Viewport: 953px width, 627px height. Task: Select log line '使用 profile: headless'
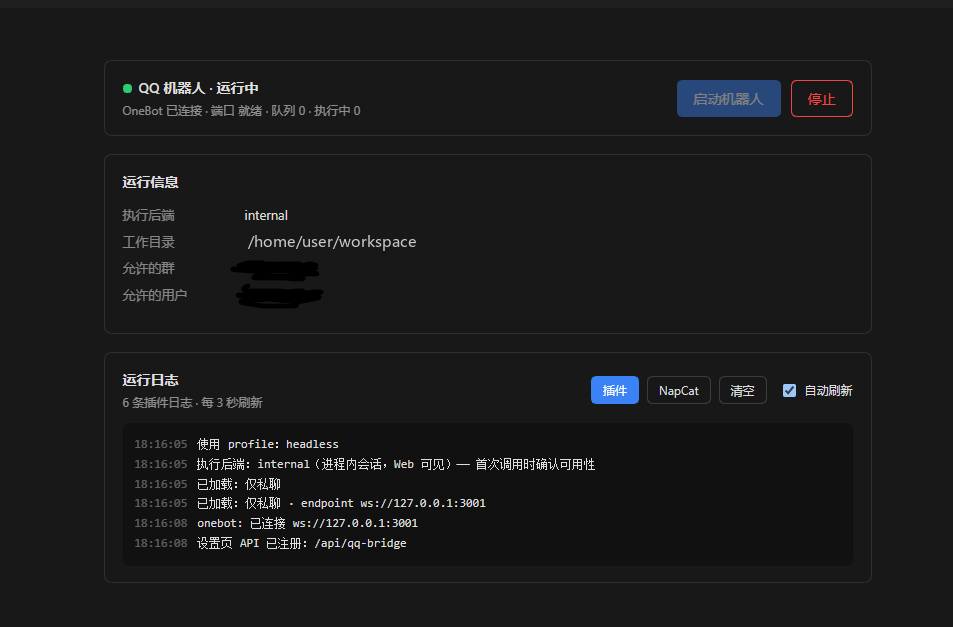pos(267,444)
